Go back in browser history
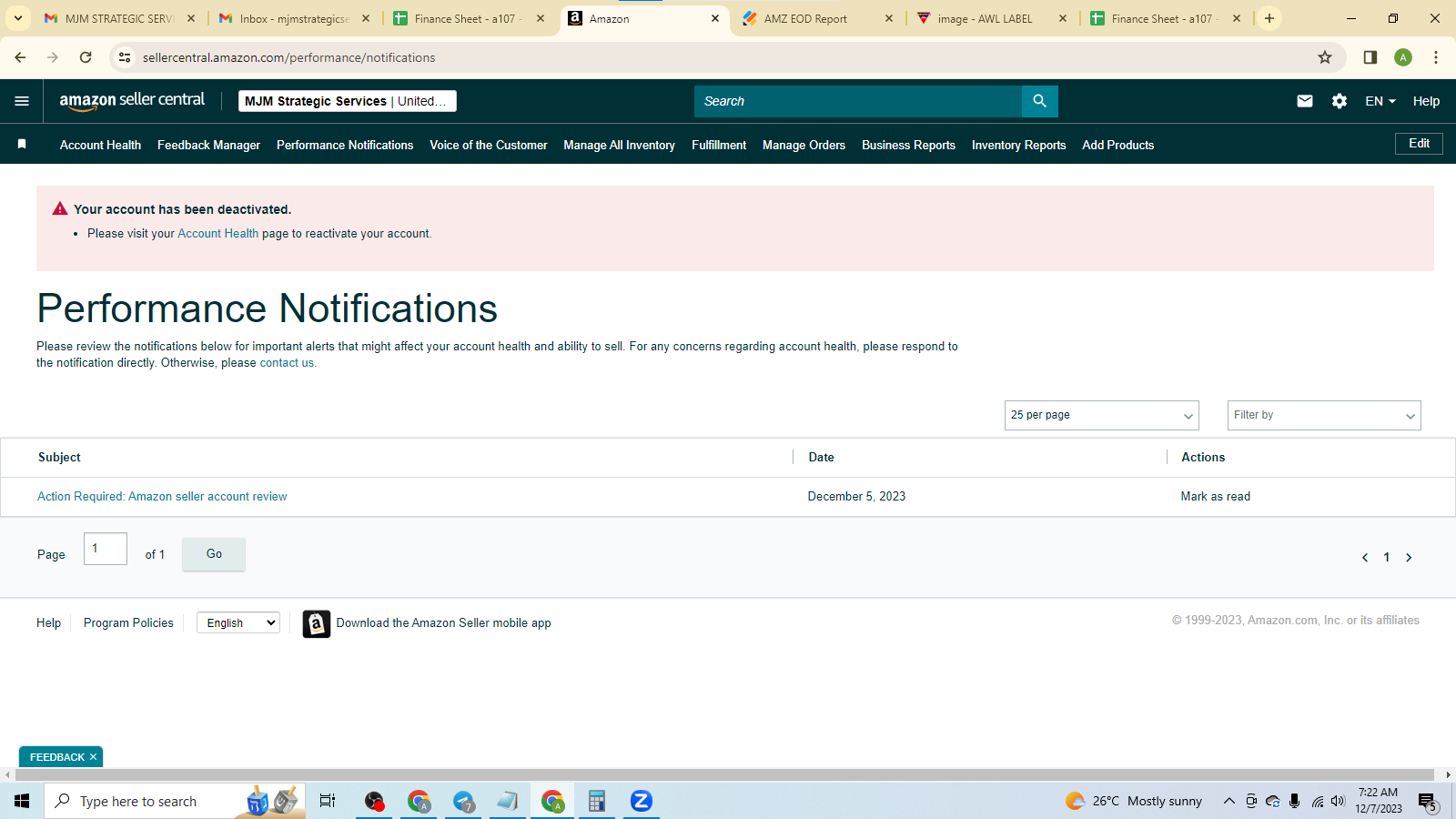Image resolution: width=1456 pixels, height=819 pixels. pos(20,57)
